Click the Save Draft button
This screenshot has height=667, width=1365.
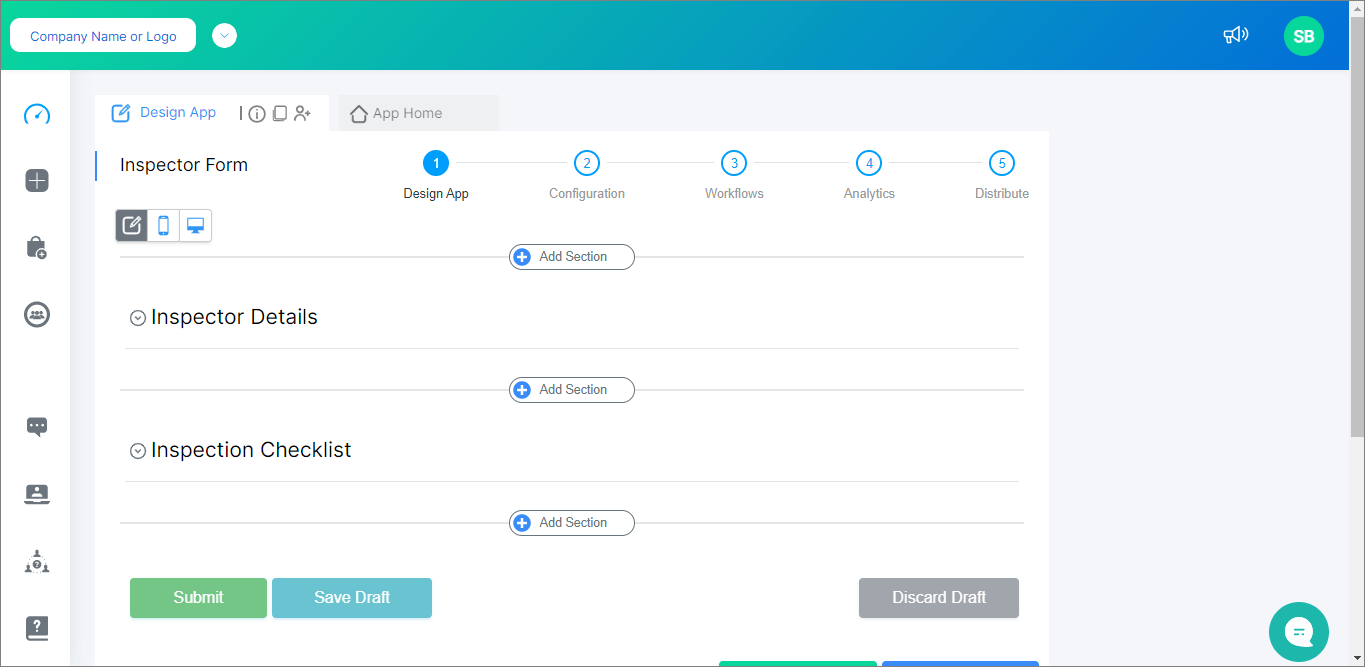pyautogui.click(x=351, y=597)
